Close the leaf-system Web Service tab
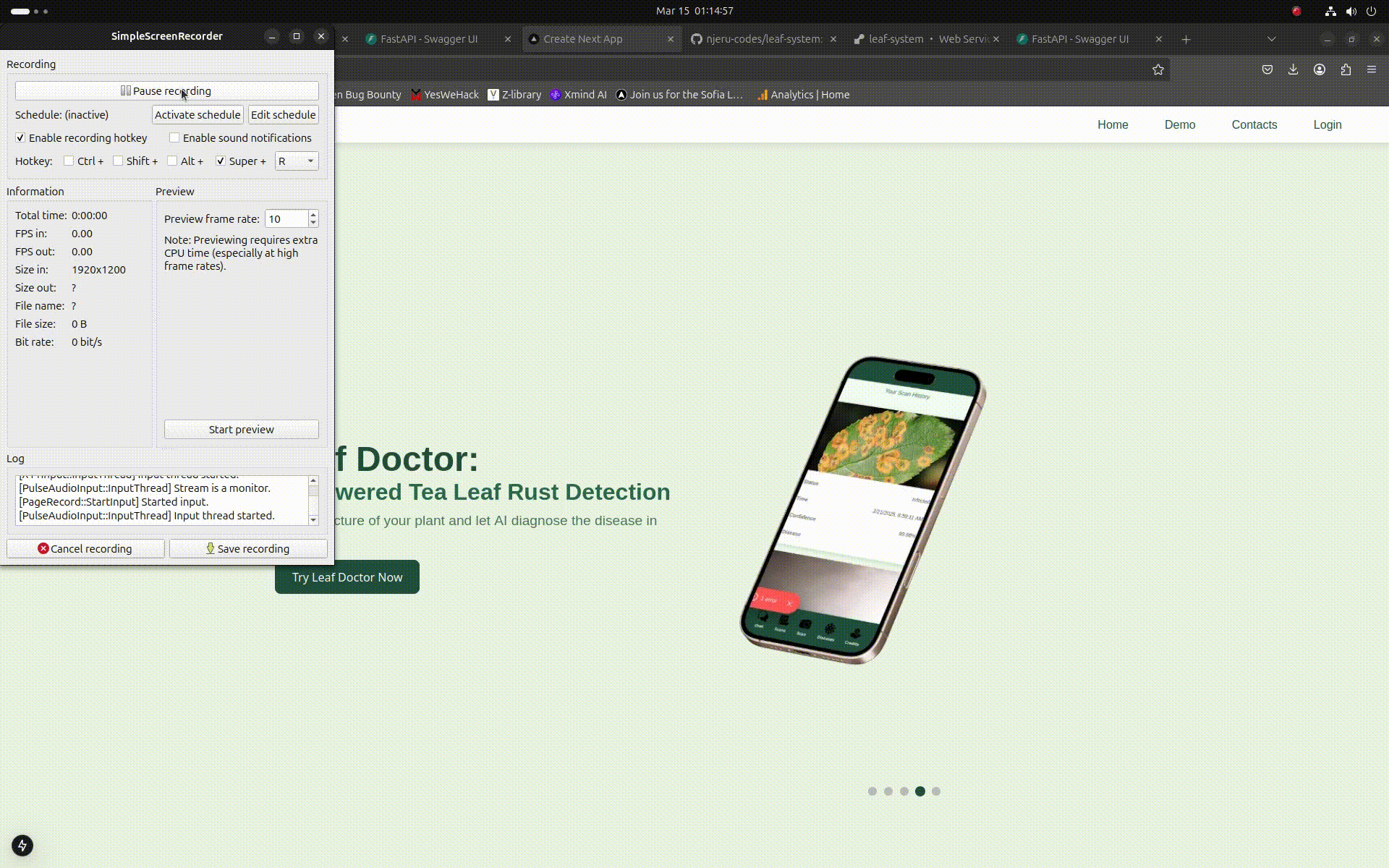This screenshot has width=1389, height=868. [x=996, y=39]
